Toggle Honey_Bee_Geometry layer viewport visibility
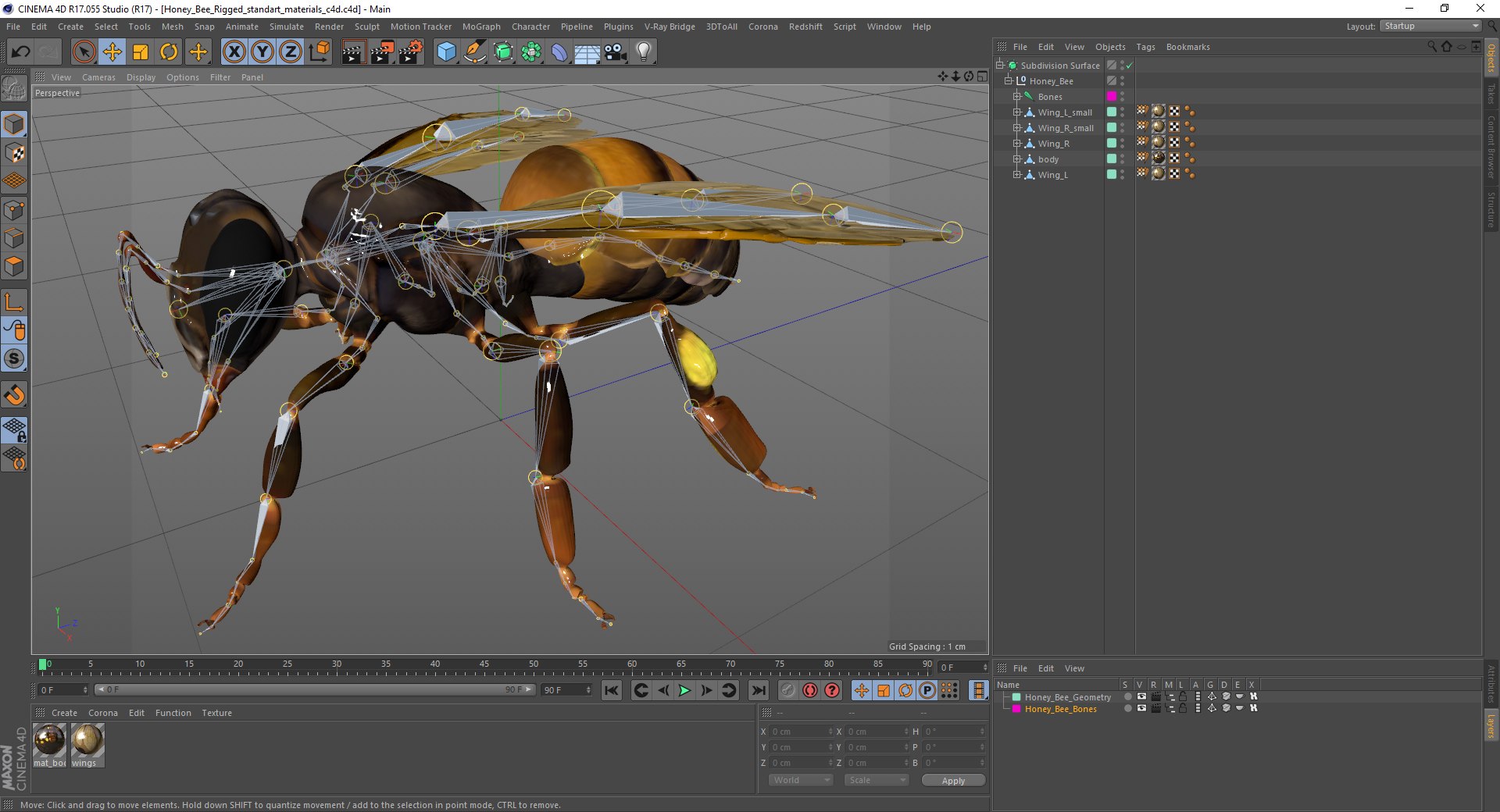The height and width of the screenshot is (812, 1500). click(x=1141, y=696)
